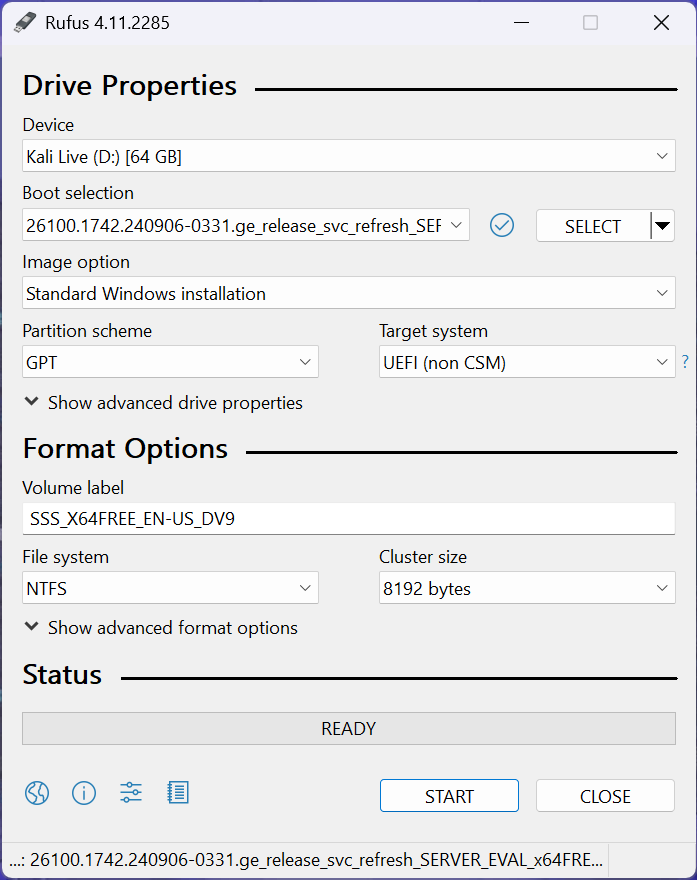Screen dimensions: 697x880
Task: Click the Volume label text field
Action: (348, 519)
